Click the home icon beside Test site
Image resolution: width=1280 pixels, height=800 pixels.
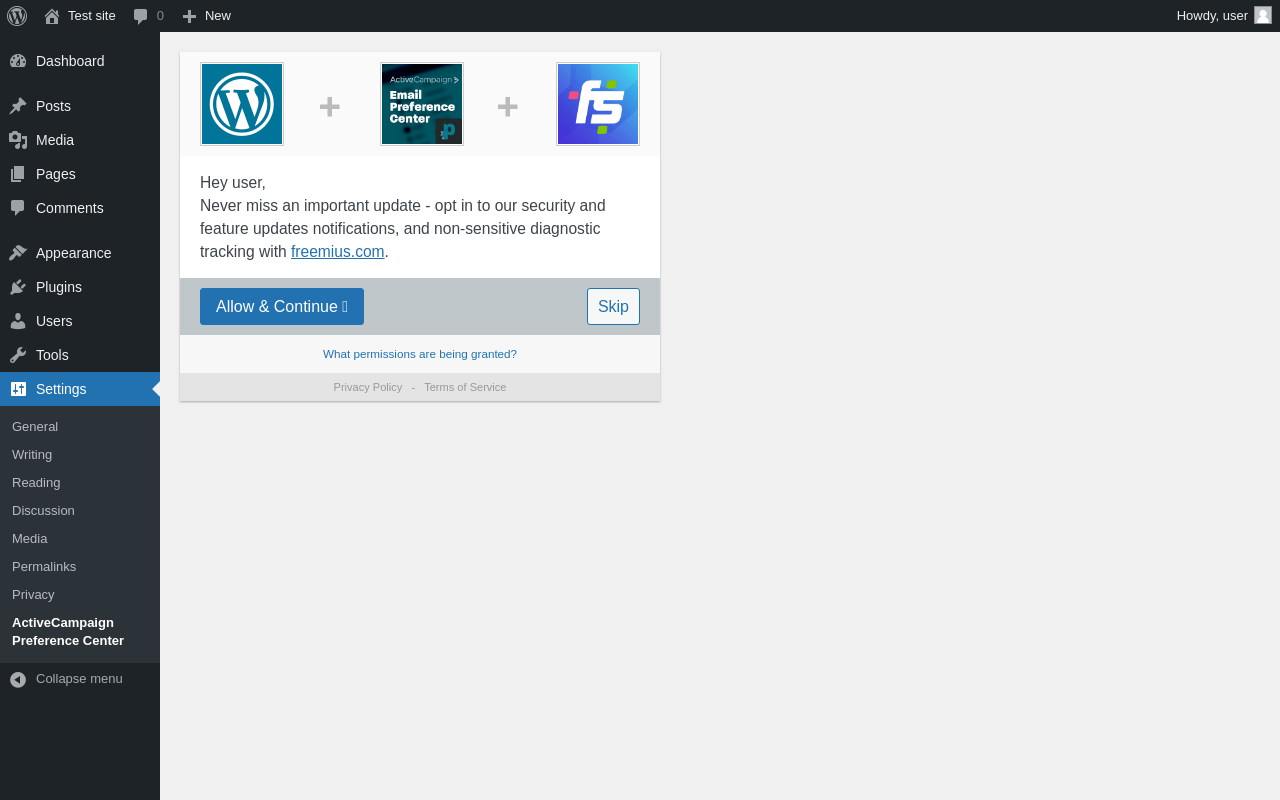coord(52,16)
